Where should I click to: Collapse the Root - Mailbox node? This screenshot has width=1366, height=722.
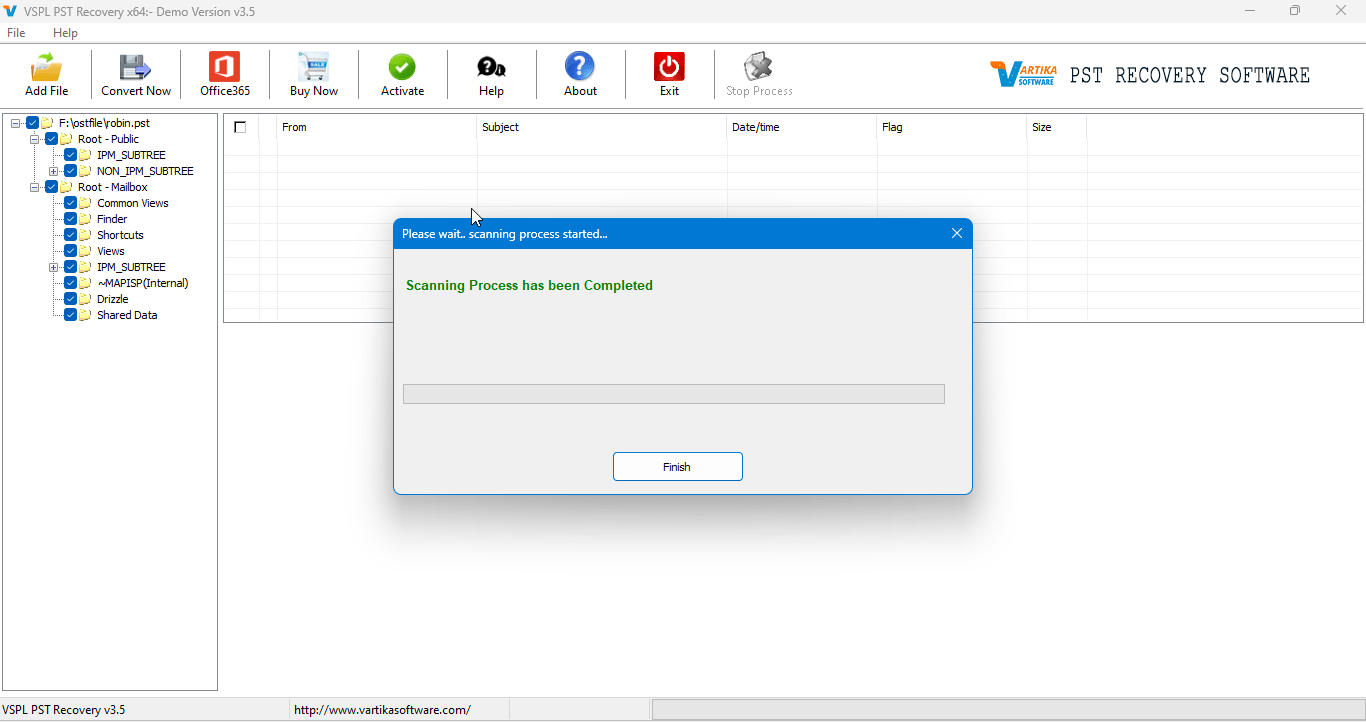point(35,187)
